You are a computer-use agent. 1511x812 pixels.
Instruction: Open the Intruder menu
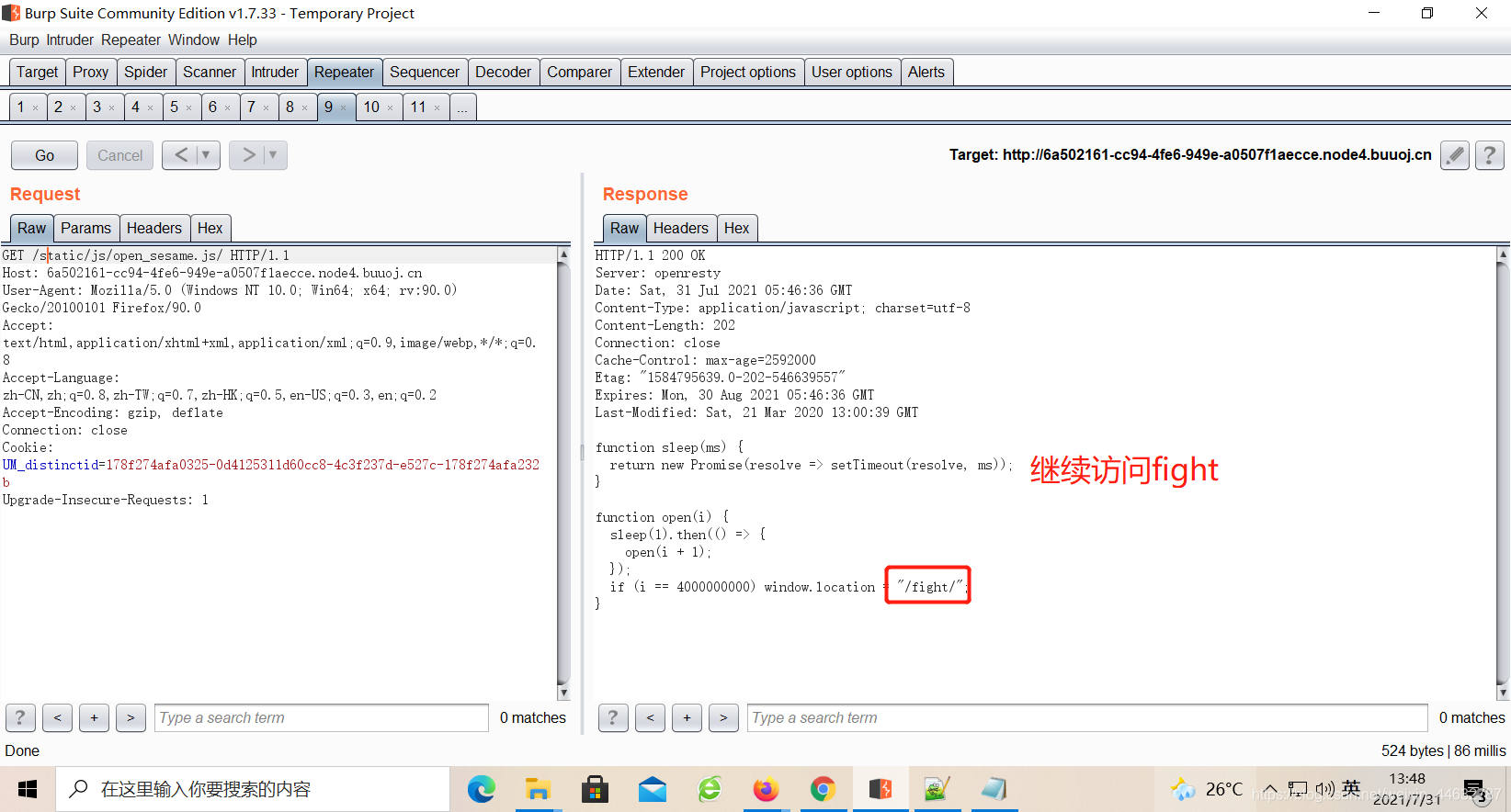pyautogui.click(x=70, y=39)
